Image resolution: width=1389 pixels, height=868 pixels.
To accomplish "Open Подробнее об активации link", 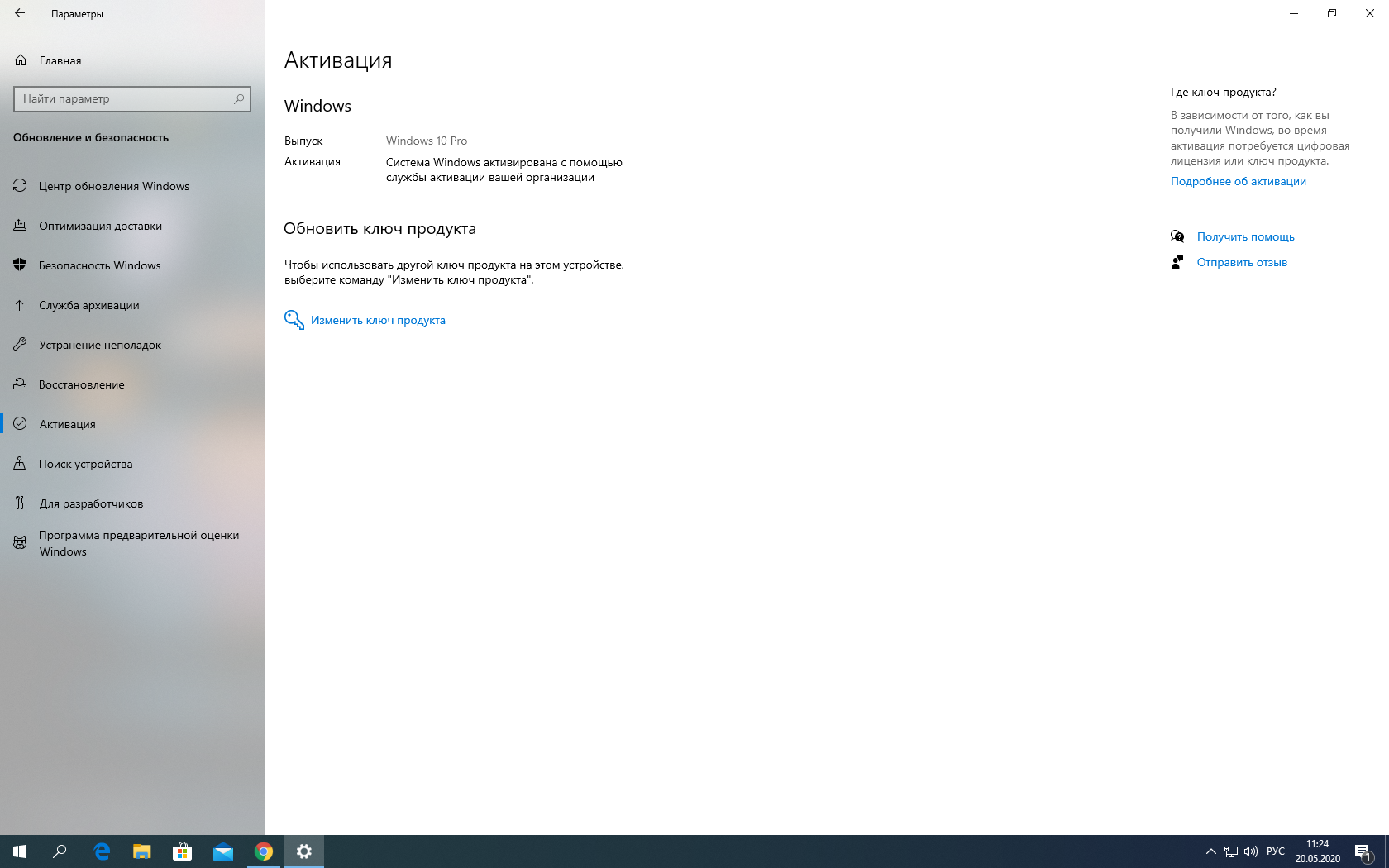I will (x=1238, y=181).
